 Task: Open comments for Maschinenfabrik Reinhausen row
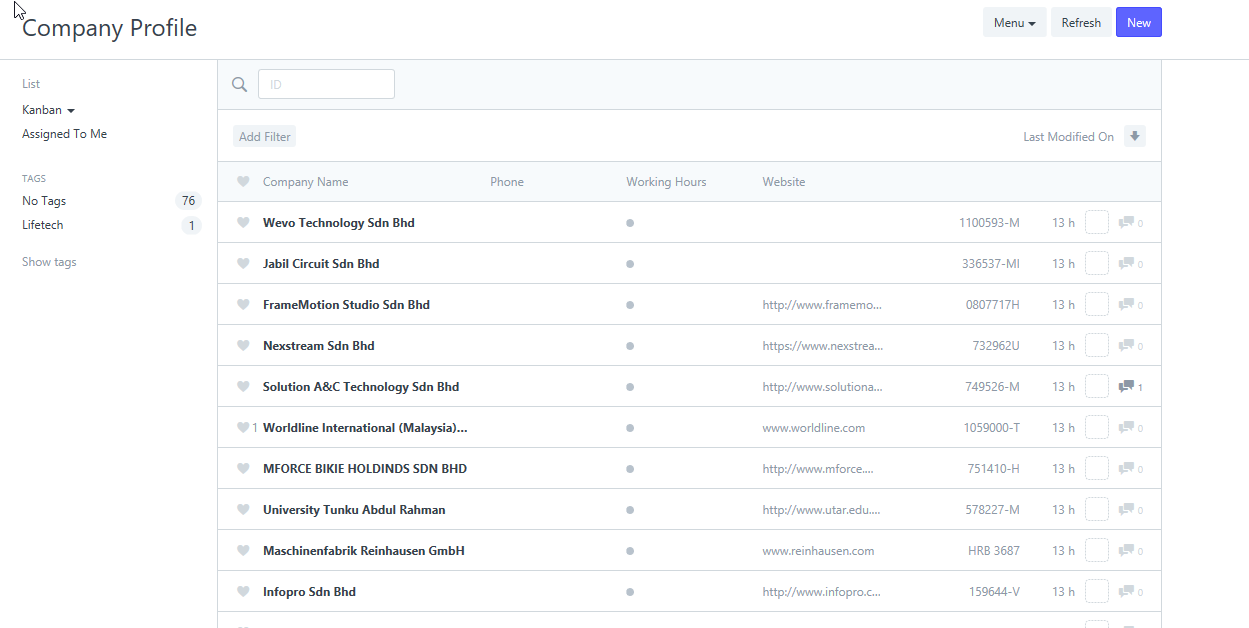1130,551
